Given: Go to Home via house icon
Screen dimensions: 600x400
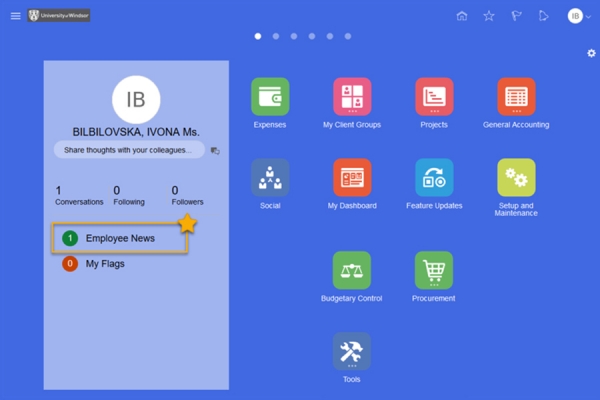Looking at the screenshot, I should (x=461, y=16).
